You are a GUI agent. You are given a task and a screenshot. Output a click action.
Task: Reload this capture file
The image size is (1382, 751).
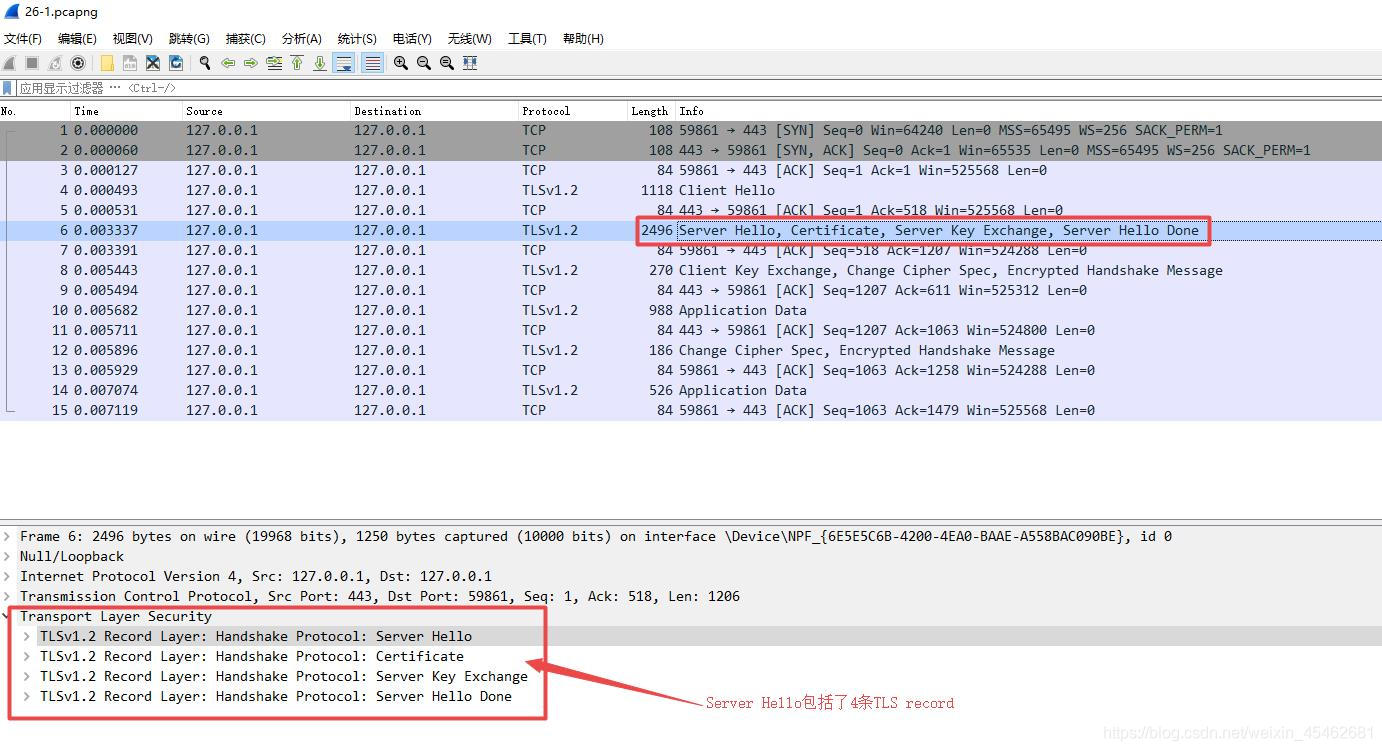(175, 62)
